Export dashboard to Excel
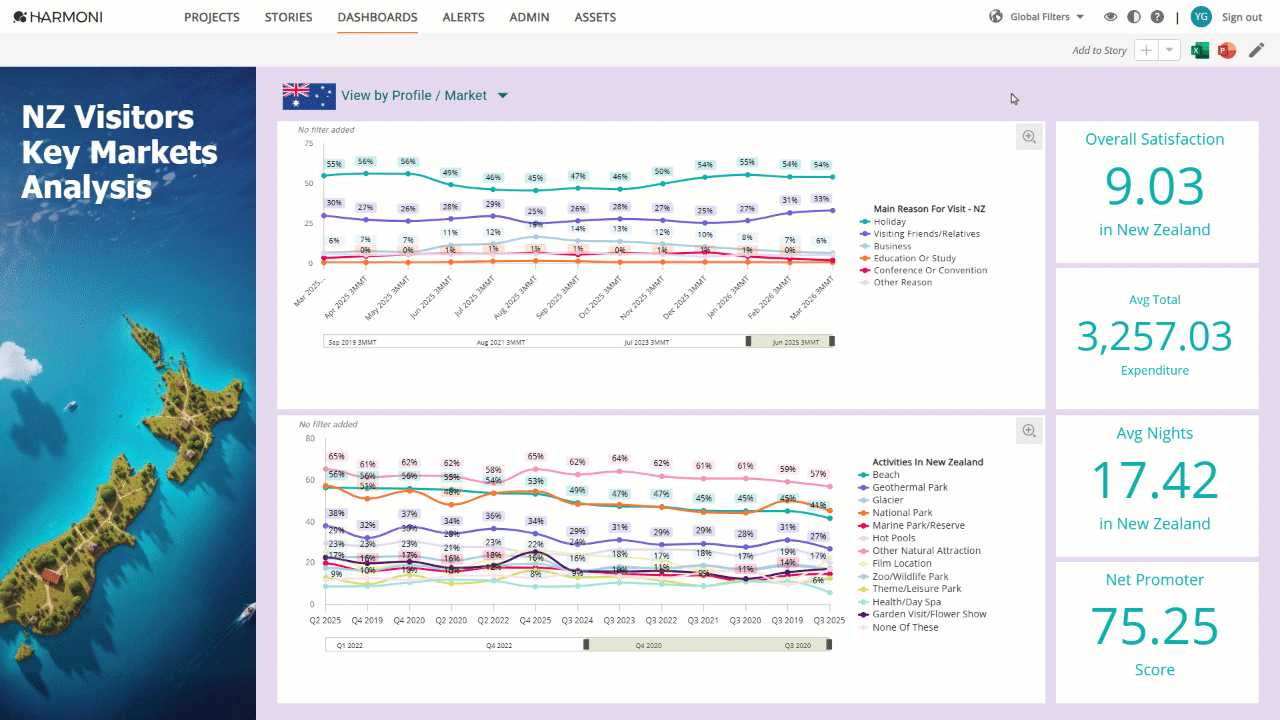This screenshot has width=1280, height=720. coord(1200,50)
